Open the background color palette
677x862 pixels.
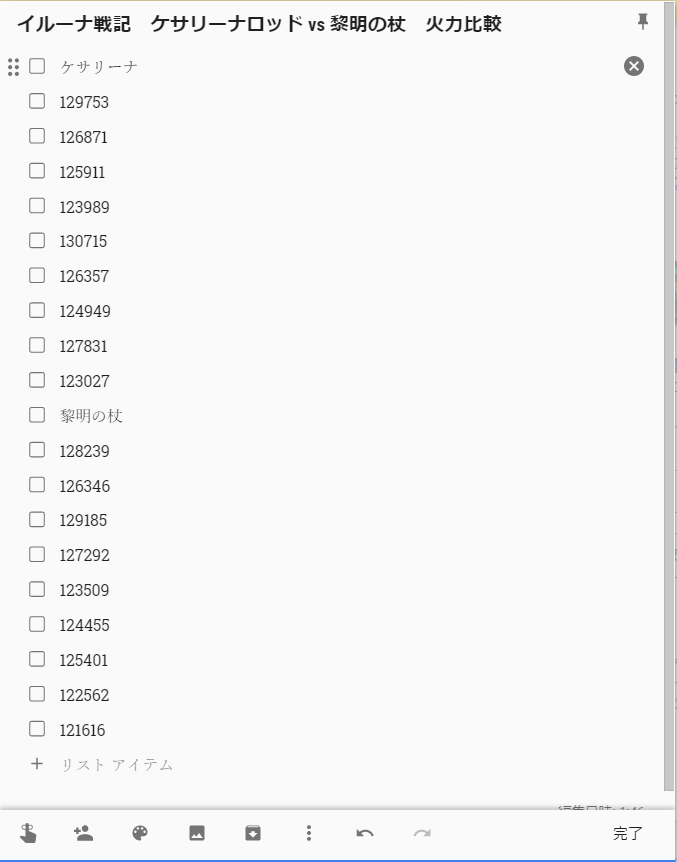[140, 833]
